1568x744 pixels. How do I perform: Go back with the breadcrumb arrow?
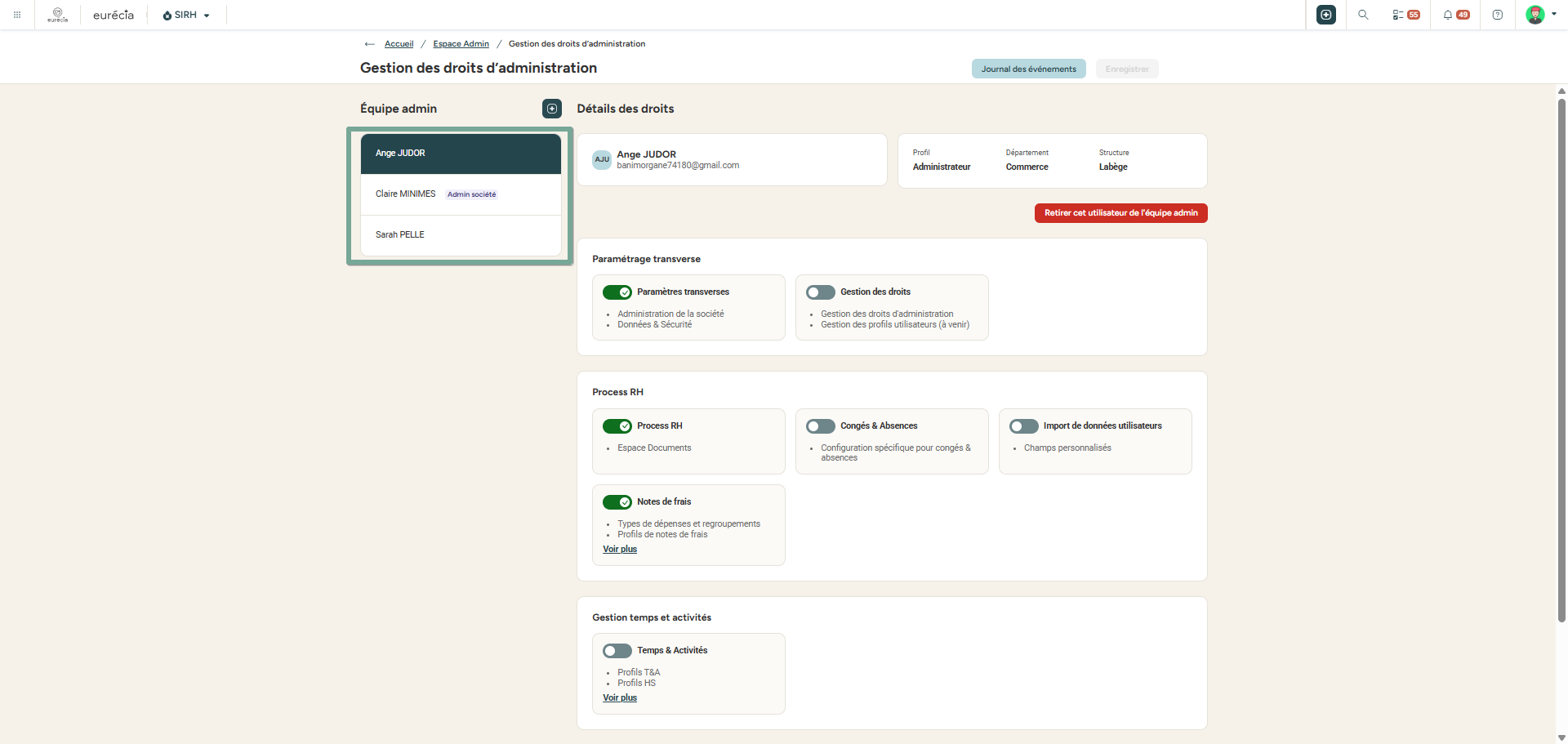(x=370, y=44)
